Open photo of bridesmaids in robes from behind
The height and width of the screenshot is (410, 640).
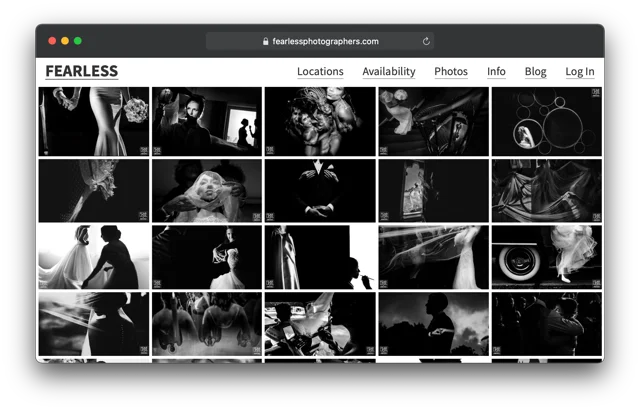(207, 324)
